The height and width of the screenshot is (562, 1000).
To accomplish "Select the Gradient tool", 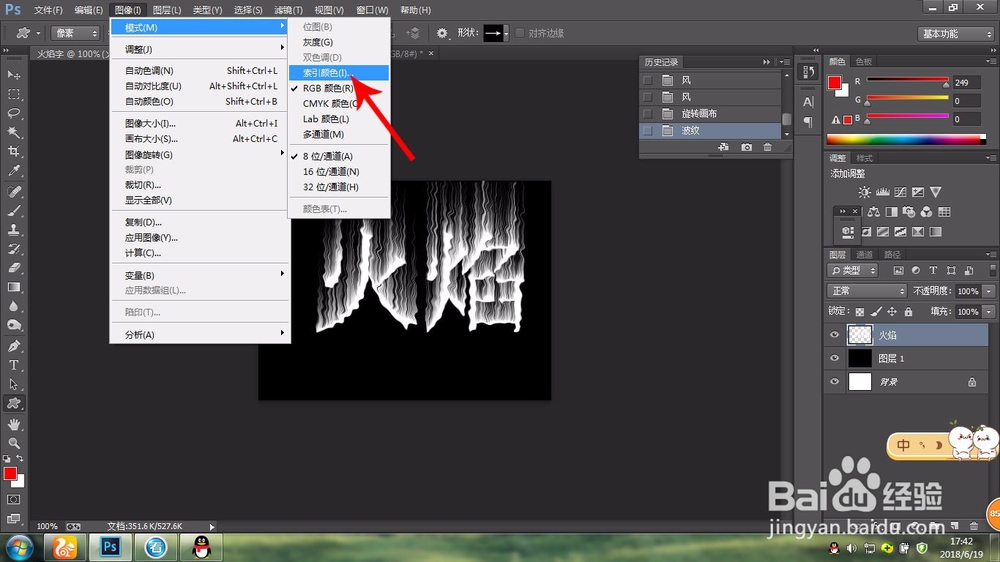I will coord(13,287).
